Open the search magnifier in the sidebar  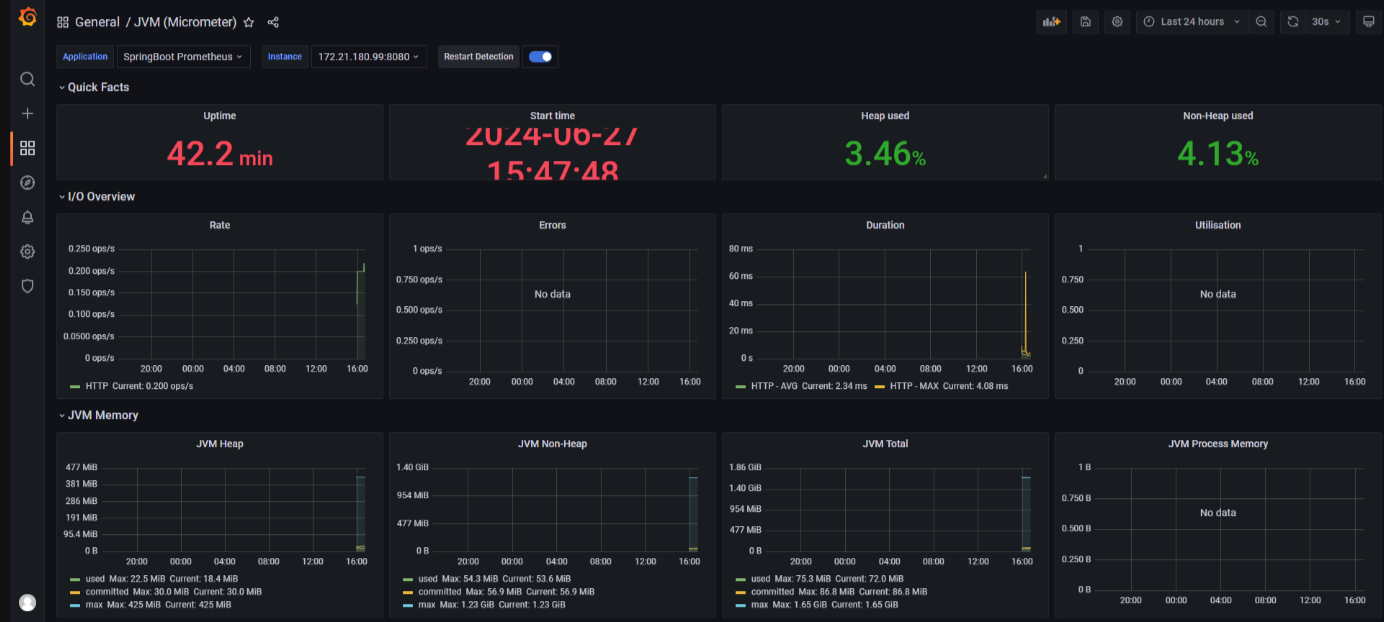[x=28, y=79]
